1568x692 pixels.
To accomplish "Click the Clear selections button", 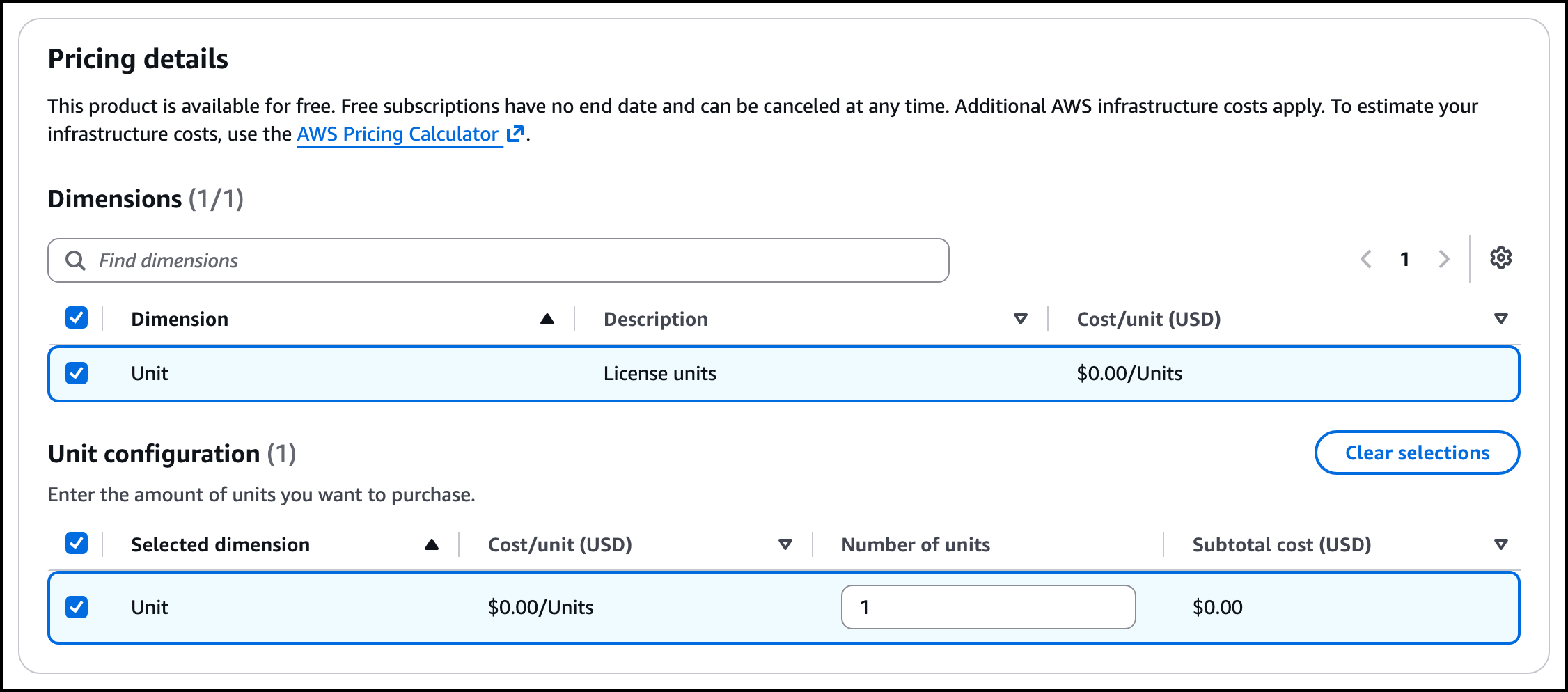I will click(1417, 453).
